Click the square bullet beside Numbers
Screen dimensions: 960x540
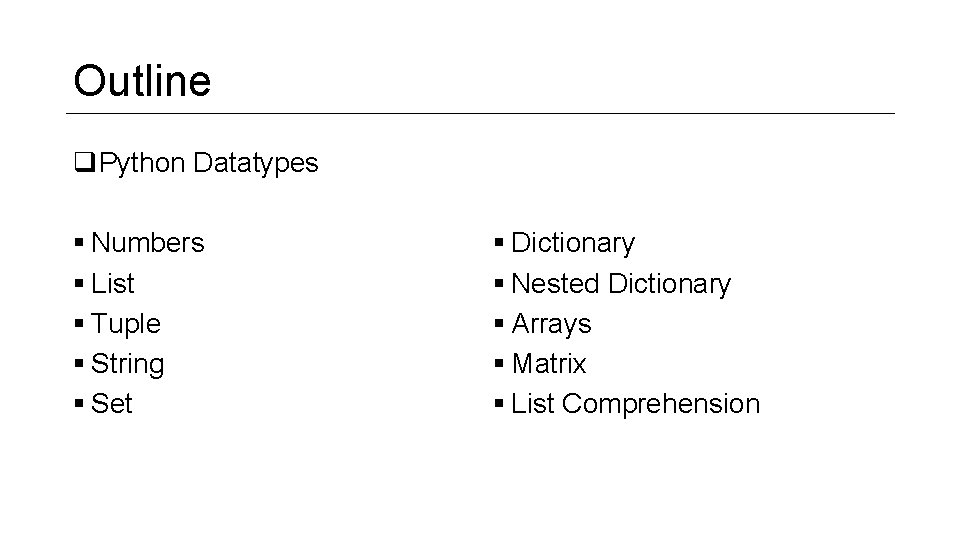coord(79,242)
